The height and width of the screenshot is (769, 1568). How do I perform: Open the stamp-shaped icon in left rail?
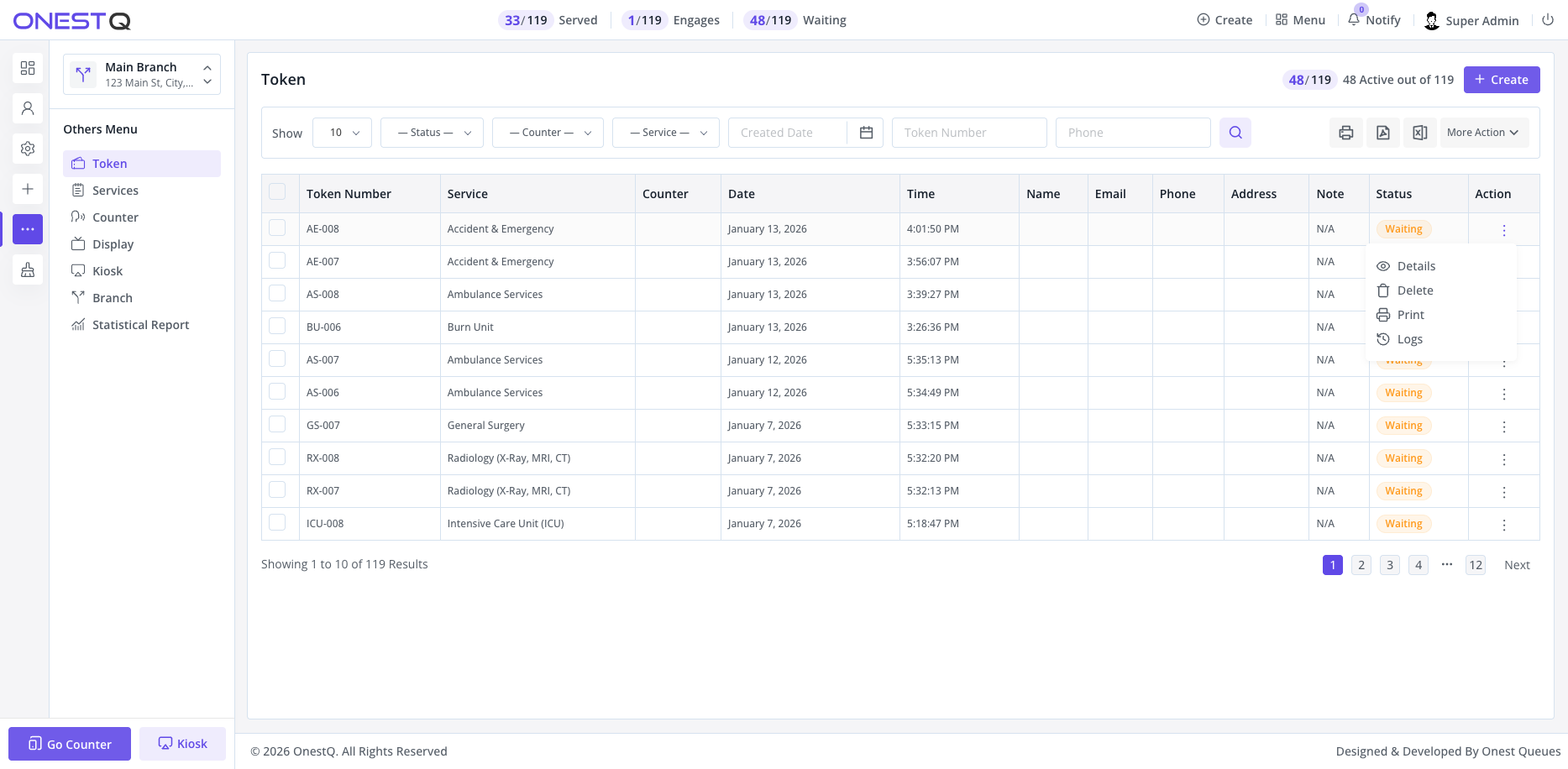(28, 269)
